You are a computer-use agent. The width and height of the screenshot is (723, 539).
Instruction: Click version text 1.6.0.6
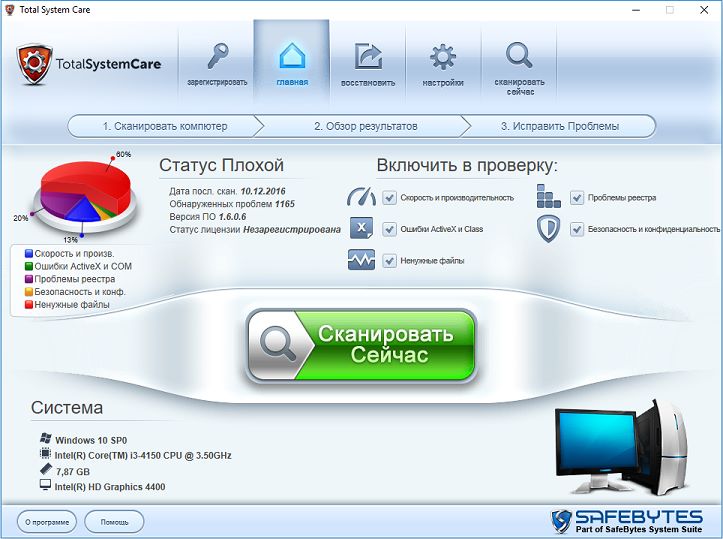(232, 217)
